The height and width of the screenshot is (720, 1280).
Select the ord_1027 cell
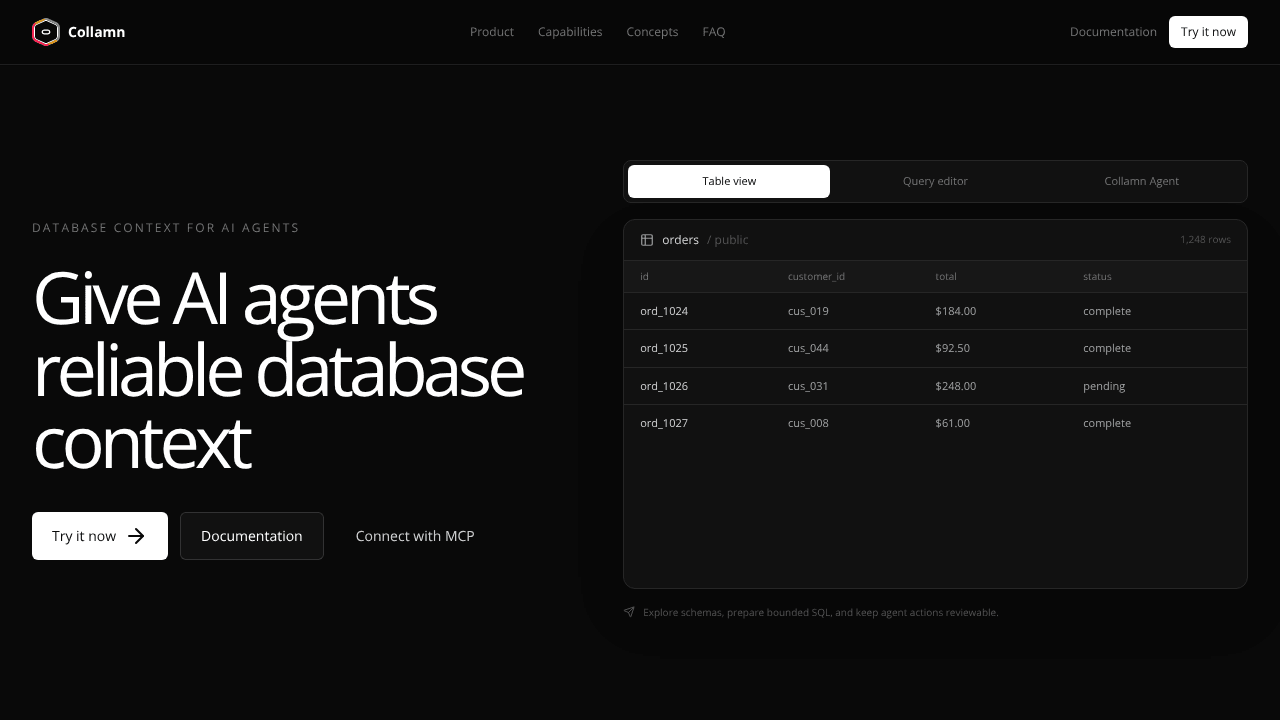(x=664, y=423)
